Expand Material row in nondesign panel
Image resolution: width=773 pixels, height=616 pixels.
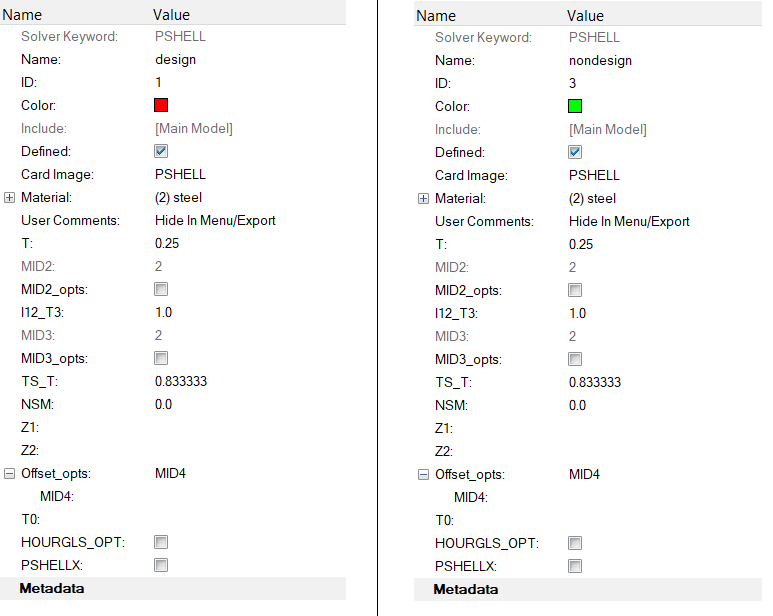(424, 199)
